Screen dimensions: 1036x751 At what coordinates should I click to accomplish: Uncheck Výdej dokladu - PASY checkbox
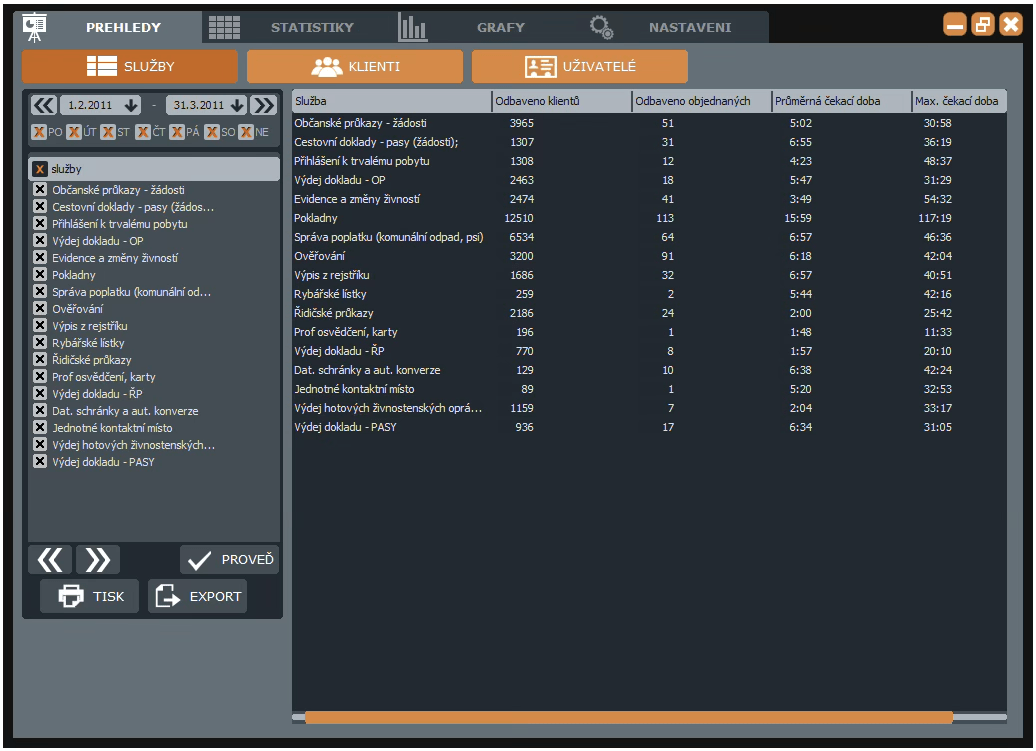tap(40, 461)
